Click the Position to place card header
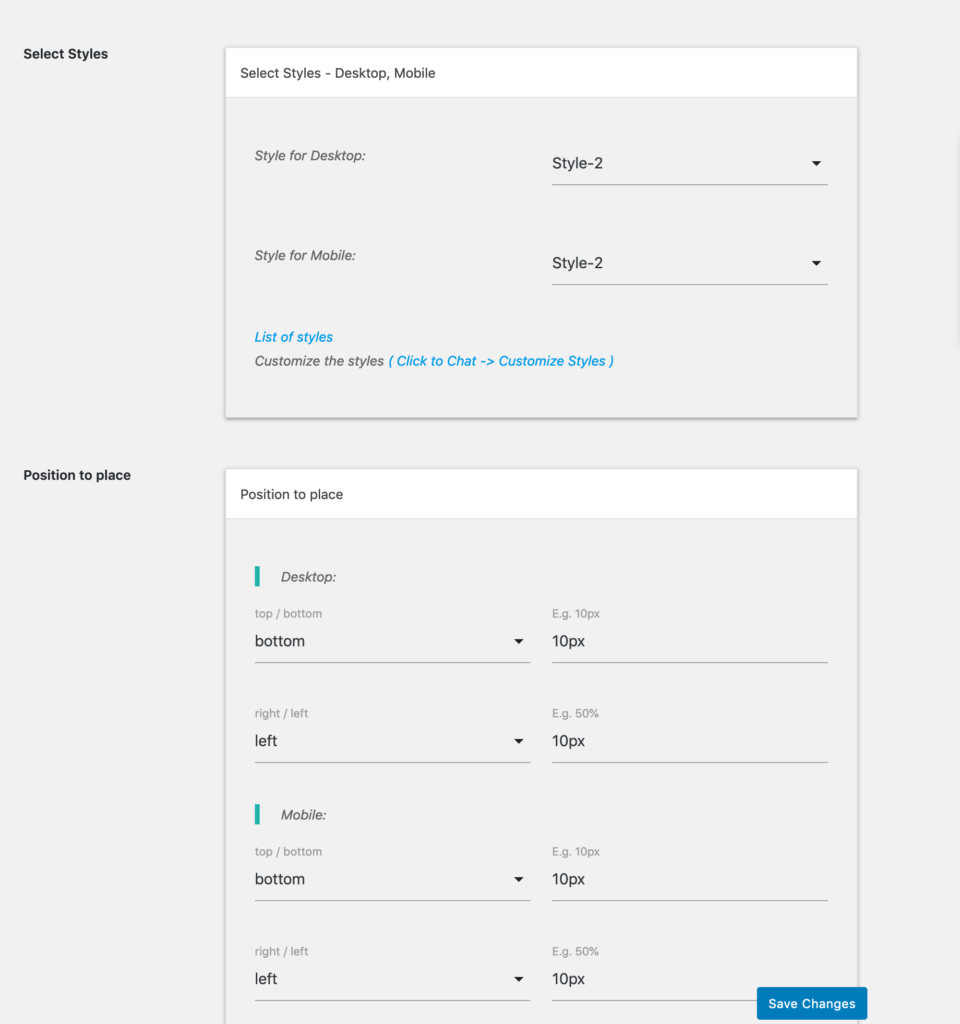Image resolution: width=960 pixels, height=1024 pixels. (x=541, y=494)
